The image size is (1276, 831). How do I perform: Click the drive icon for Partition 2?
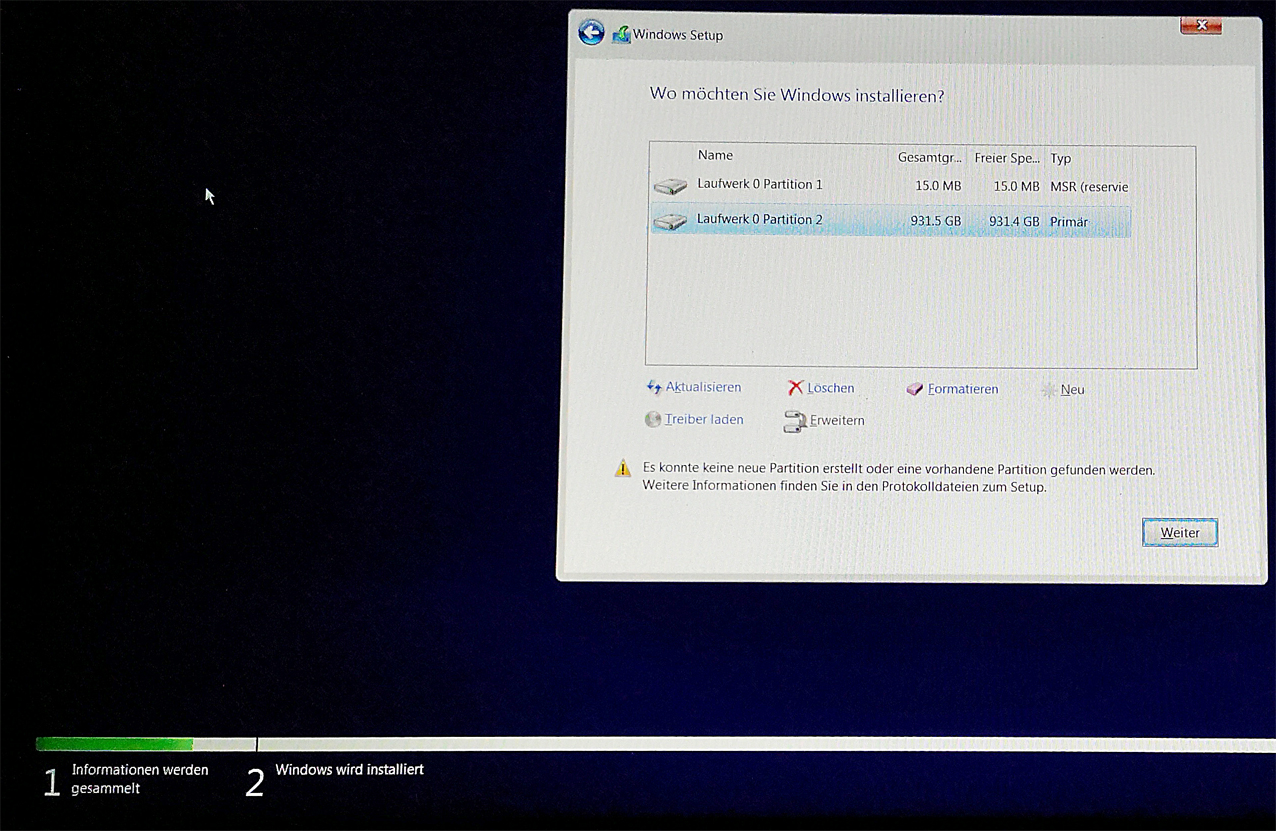click(670, 221)
